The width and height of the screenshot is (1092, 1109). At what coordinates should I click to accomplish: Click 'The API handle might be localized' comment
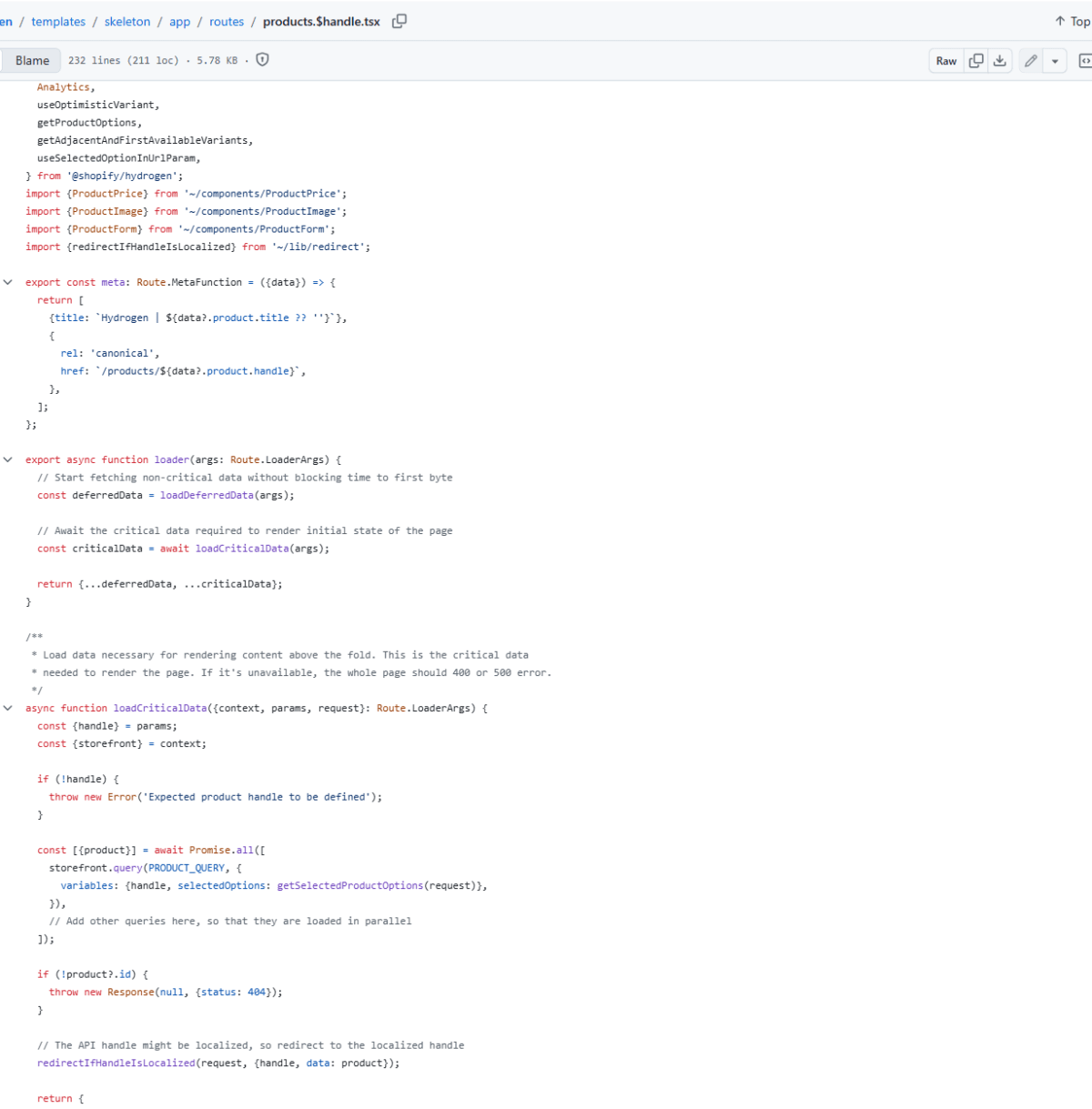click(x=250, y=1045)
